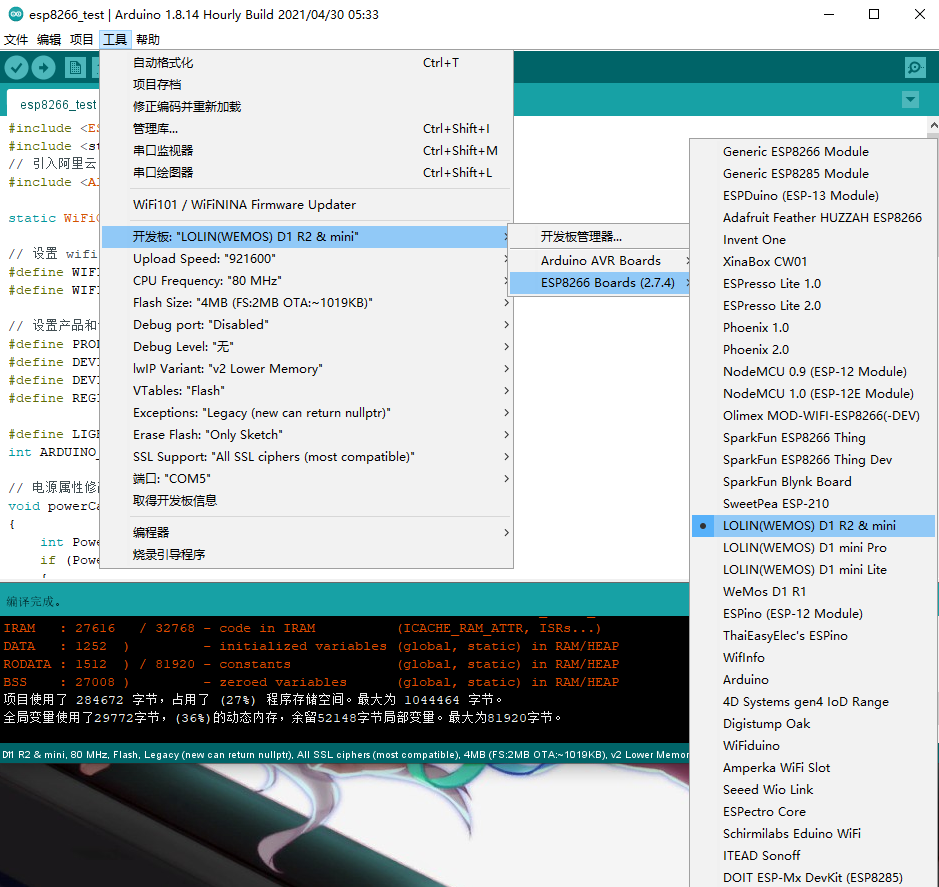939x887 pixels.
Task: Select Generic ESP8266 Module board
Action: pyautogui.click(x=813, y=152)
